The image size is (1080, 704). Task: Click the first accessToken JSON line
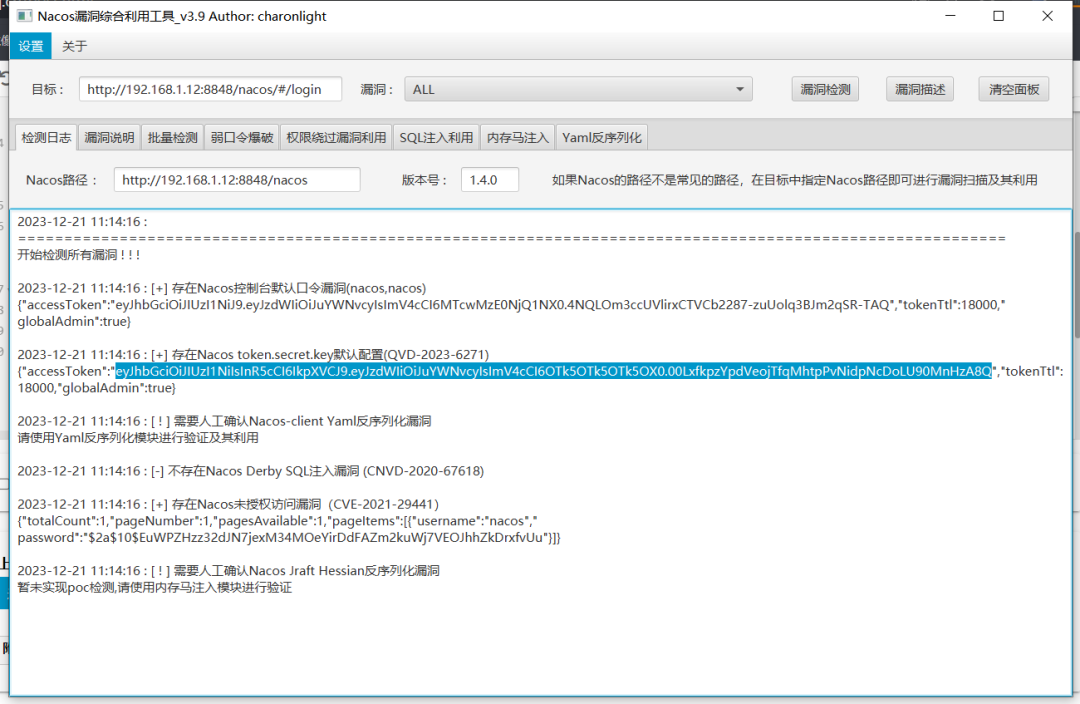(511, 304)
